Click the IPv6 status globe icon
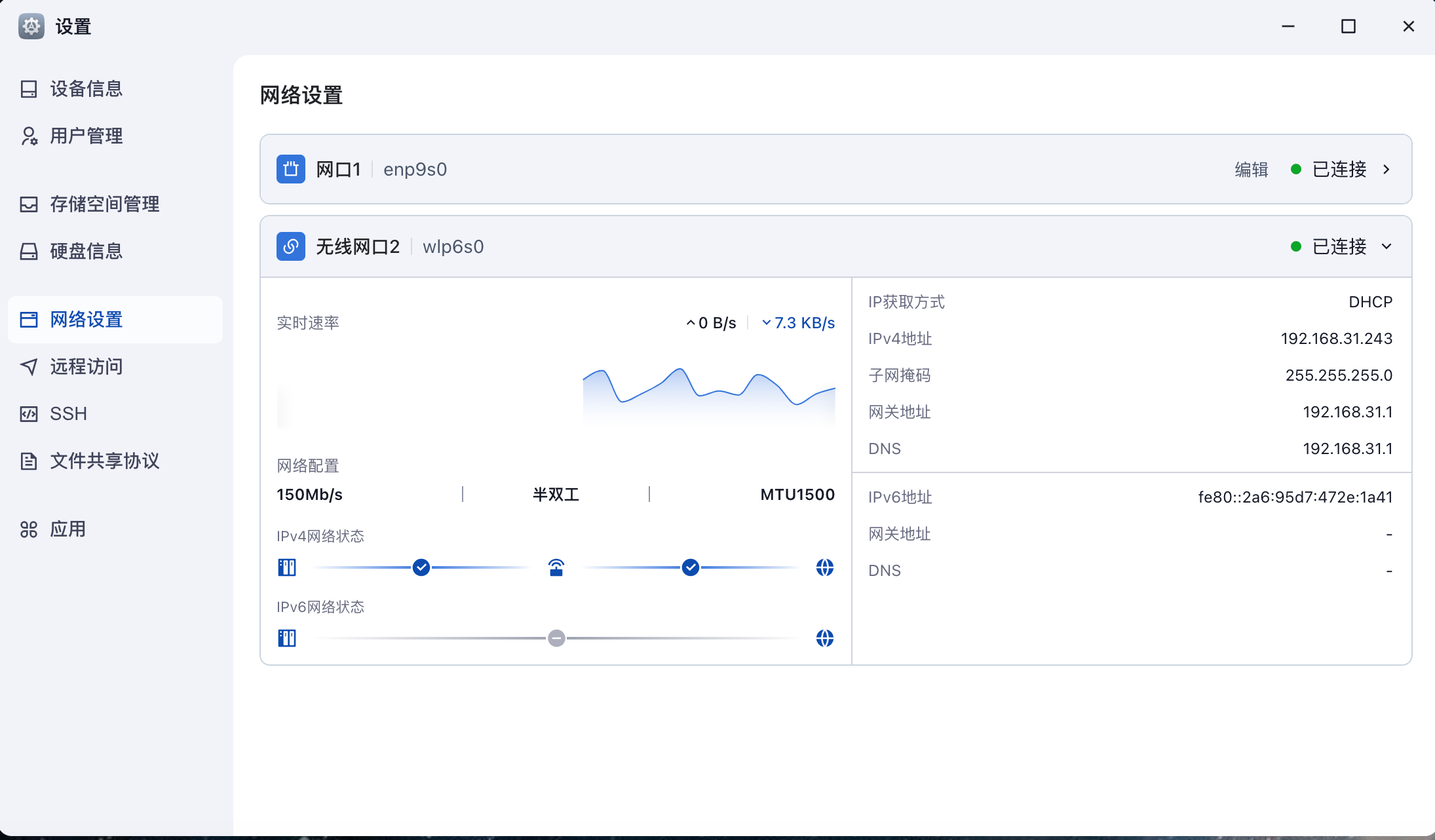Image resolution: width=1435 pixels, height=840 pixels. pos(825,638)
